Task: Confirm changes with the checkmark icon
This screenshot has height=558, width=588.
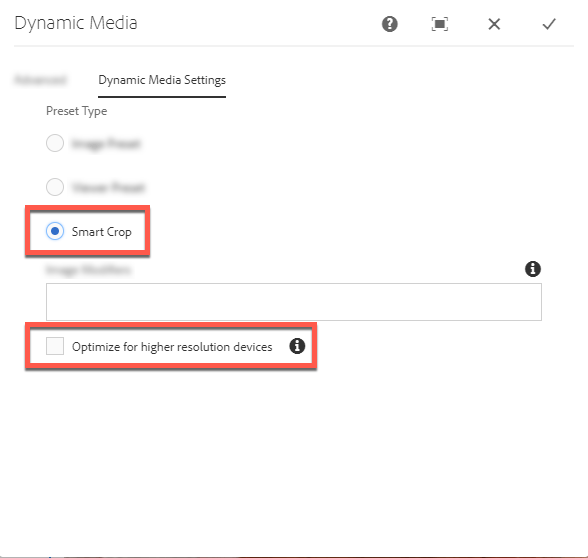Action: pyautogui.click(x=549, y=24)
